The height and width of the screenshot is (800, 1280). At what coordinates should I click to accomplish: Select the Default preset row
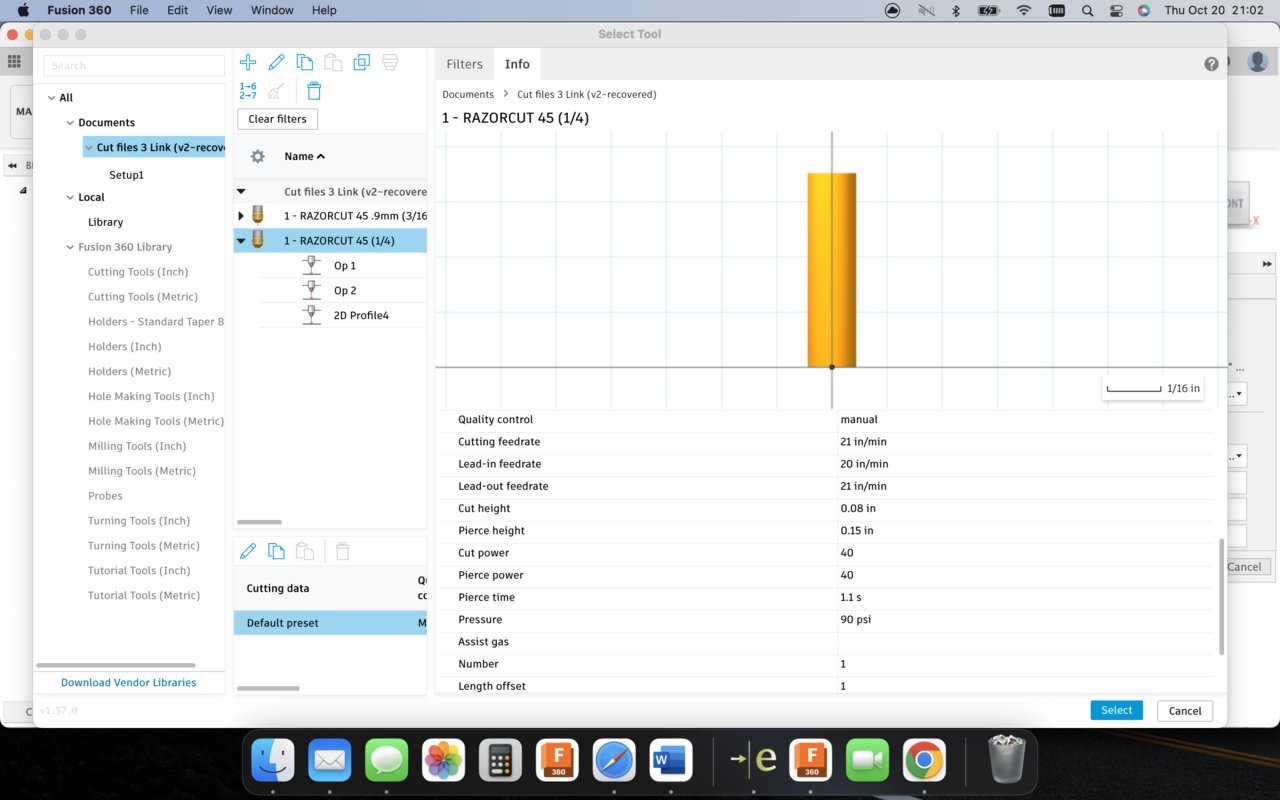pyautogui.click(x=330, y=623)
